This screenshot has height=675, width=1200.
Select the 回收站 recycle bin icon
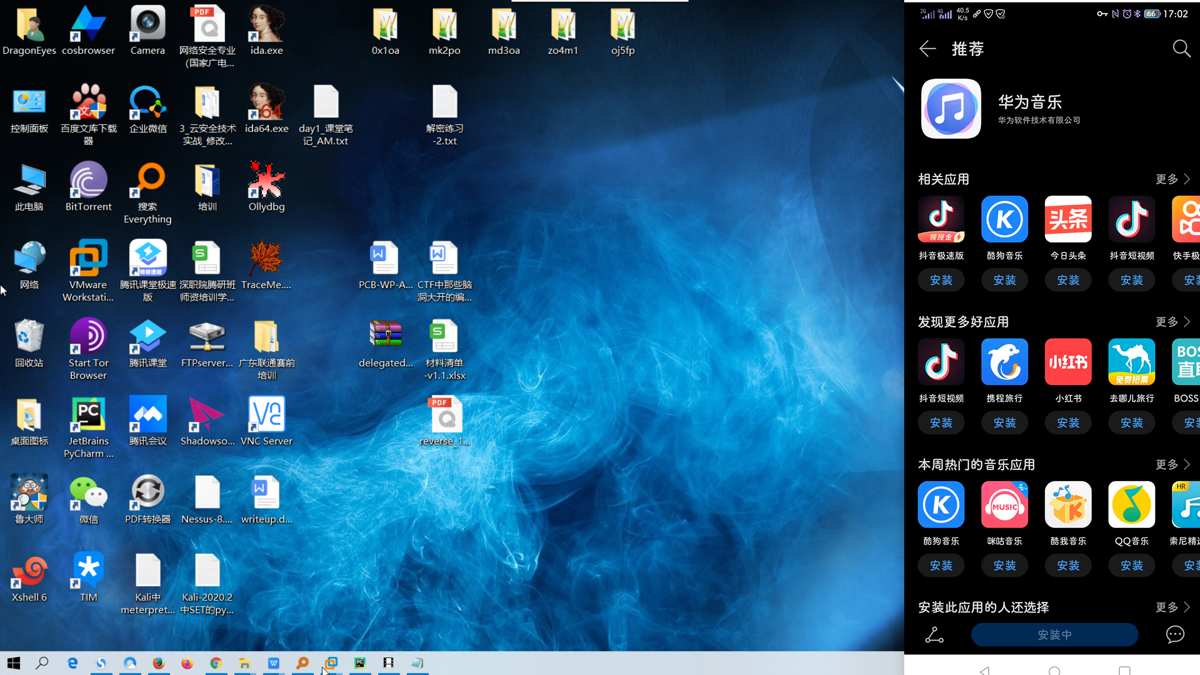pyautogui.click(x=29, y=343)
